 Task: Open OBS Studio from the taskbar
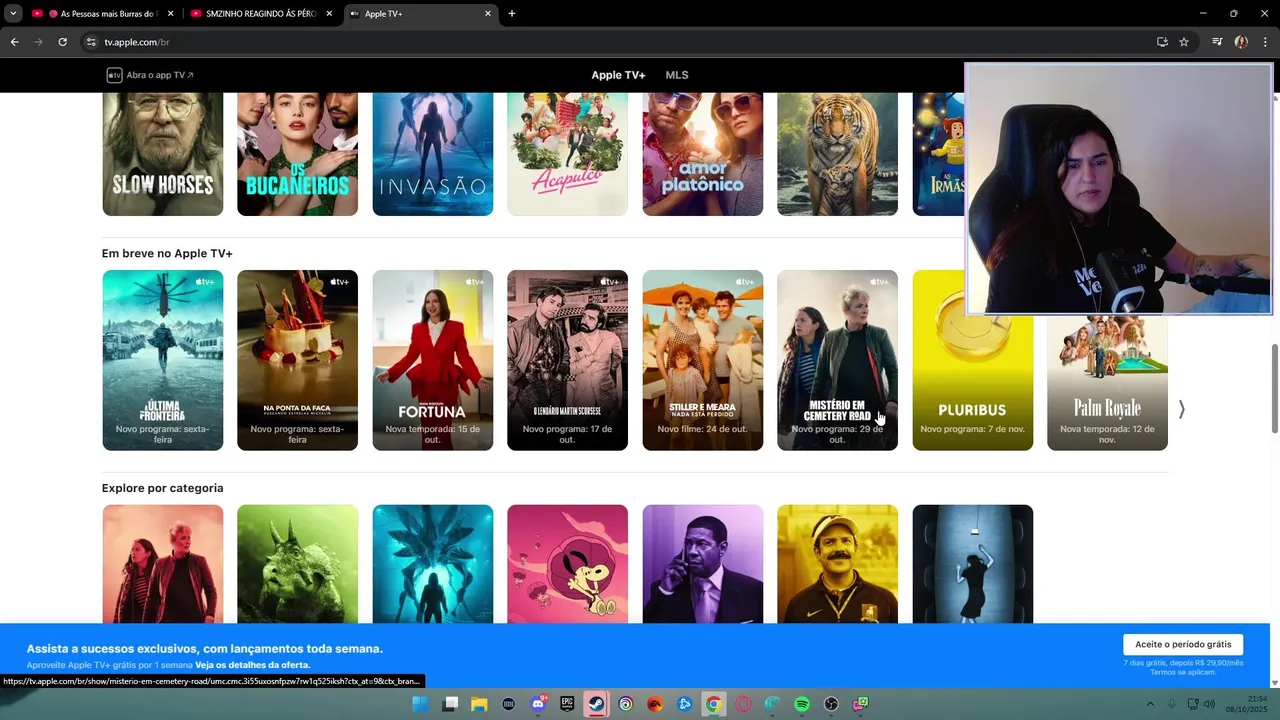click(x=831, y=704)
